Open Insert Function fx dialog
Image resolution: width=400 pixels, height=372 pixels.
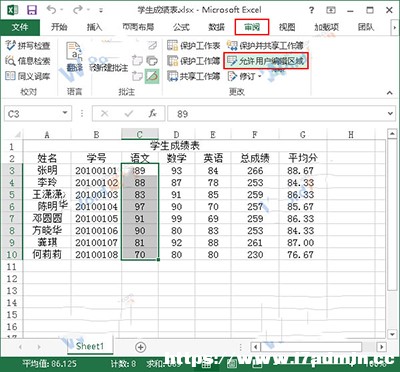coord(153,114)
